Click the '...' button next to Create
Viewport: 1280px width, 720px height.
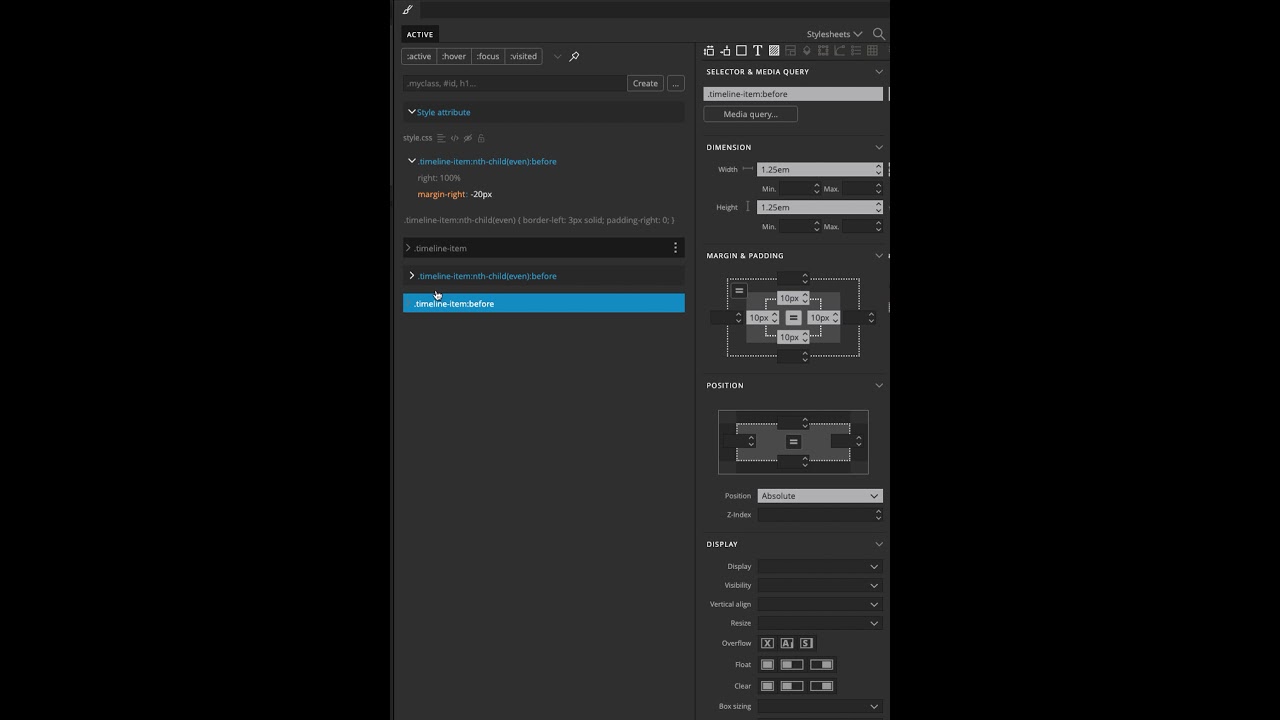676,84
